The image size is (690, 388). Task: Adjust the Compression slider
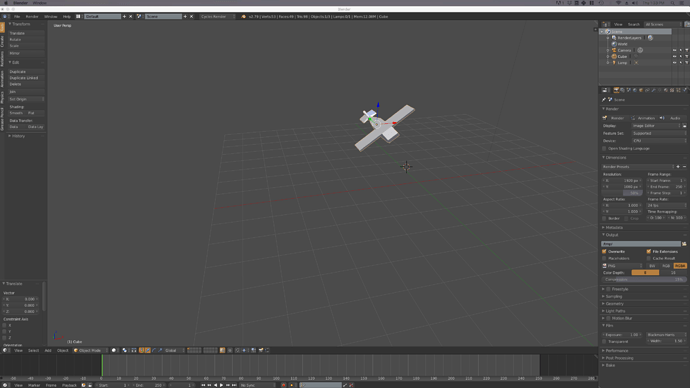(x=644, y=279)
